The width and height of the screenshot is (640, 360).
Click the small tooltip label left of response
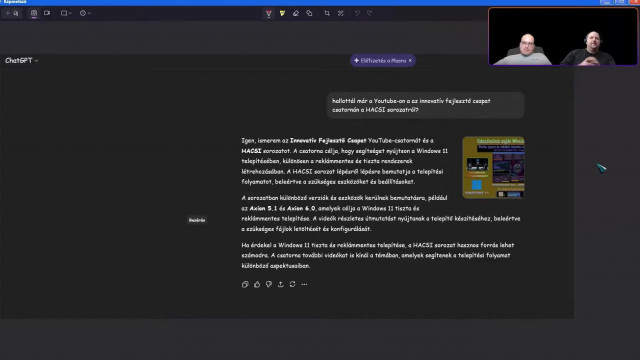pos(197,220)
